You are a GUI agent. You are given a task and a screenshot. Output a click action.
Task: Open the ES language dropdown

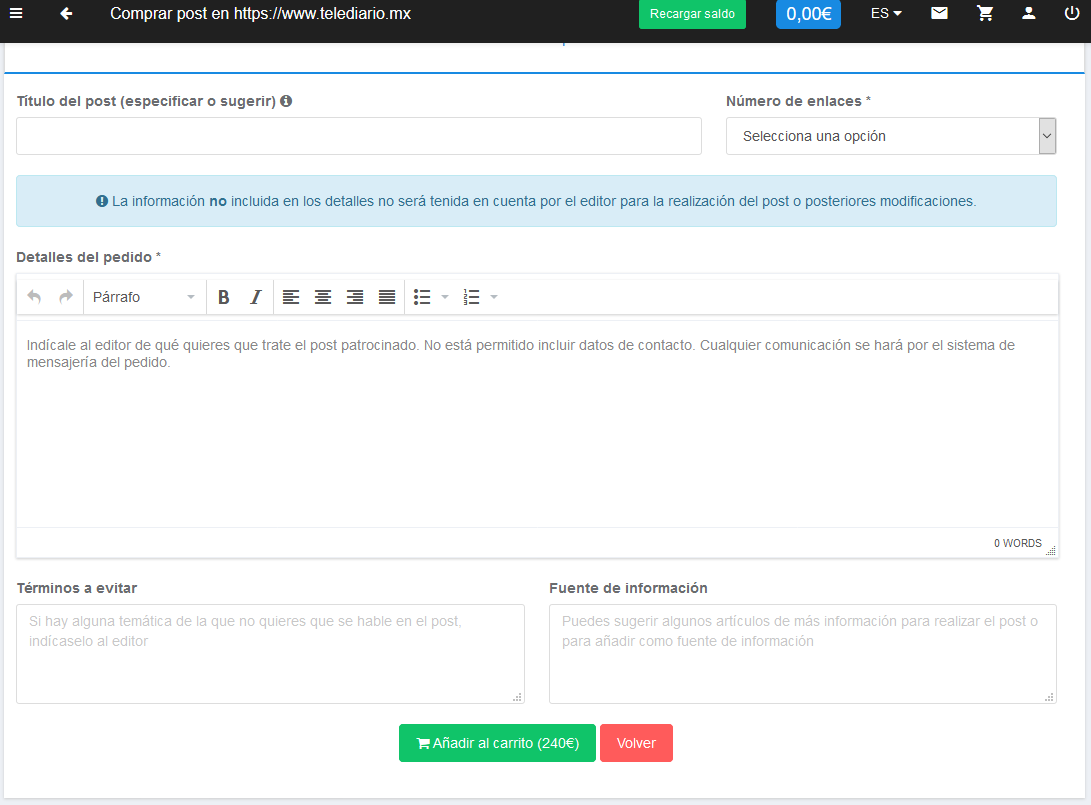click(884, 14)
